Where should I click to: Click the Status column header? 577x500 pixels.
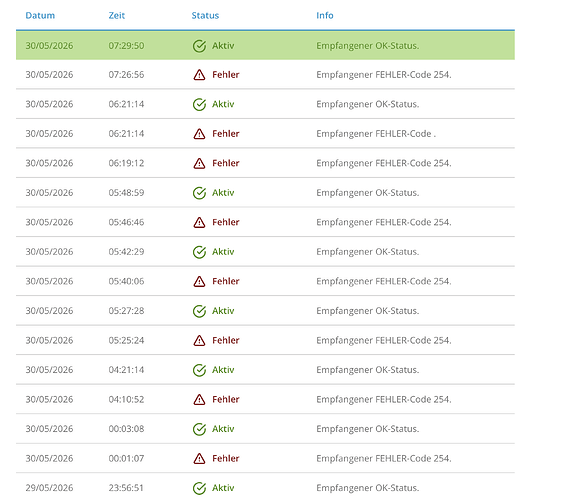pos(205,15)
